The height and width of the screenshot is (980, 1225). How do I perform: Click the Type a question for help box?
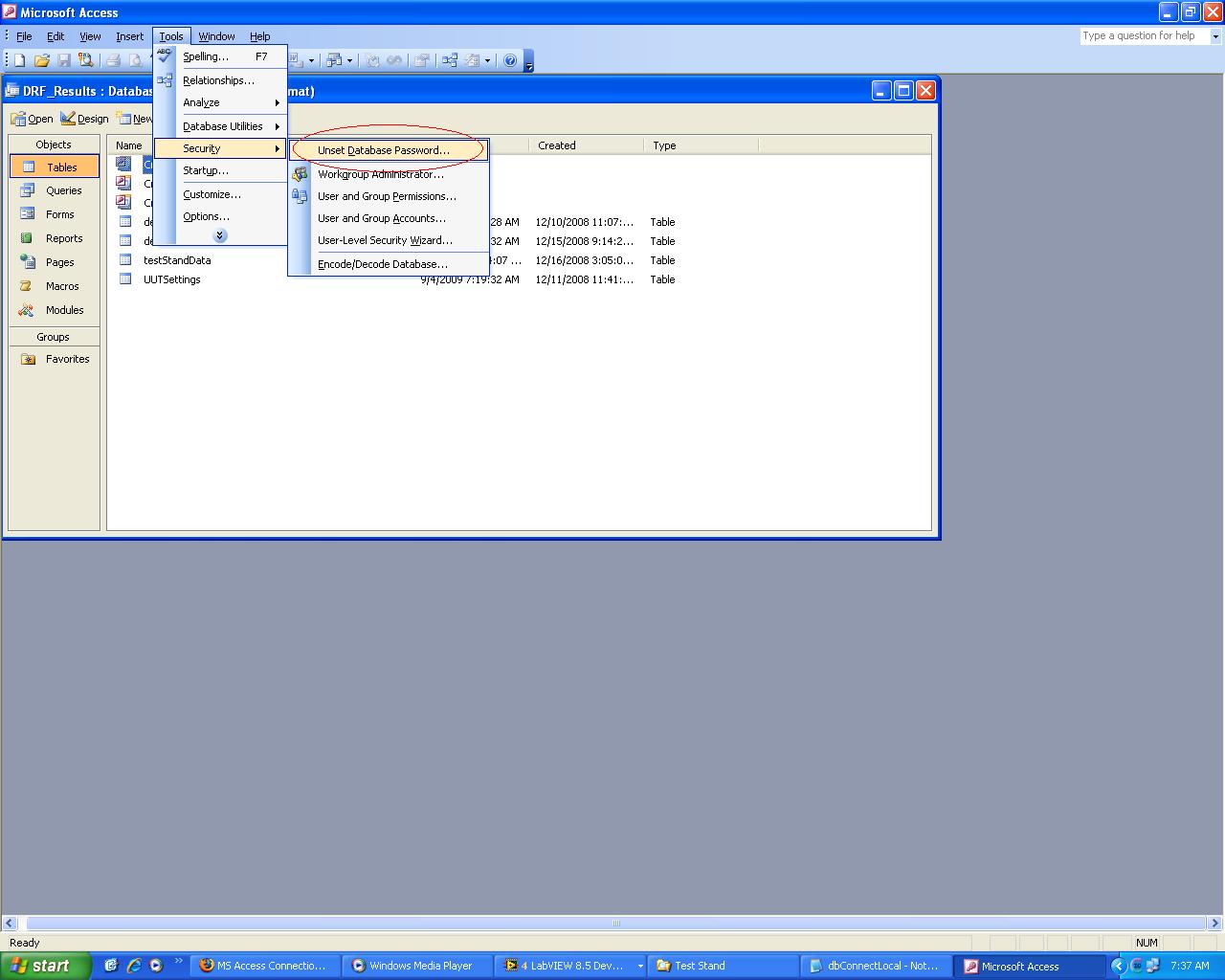(x=1145, y=36)
